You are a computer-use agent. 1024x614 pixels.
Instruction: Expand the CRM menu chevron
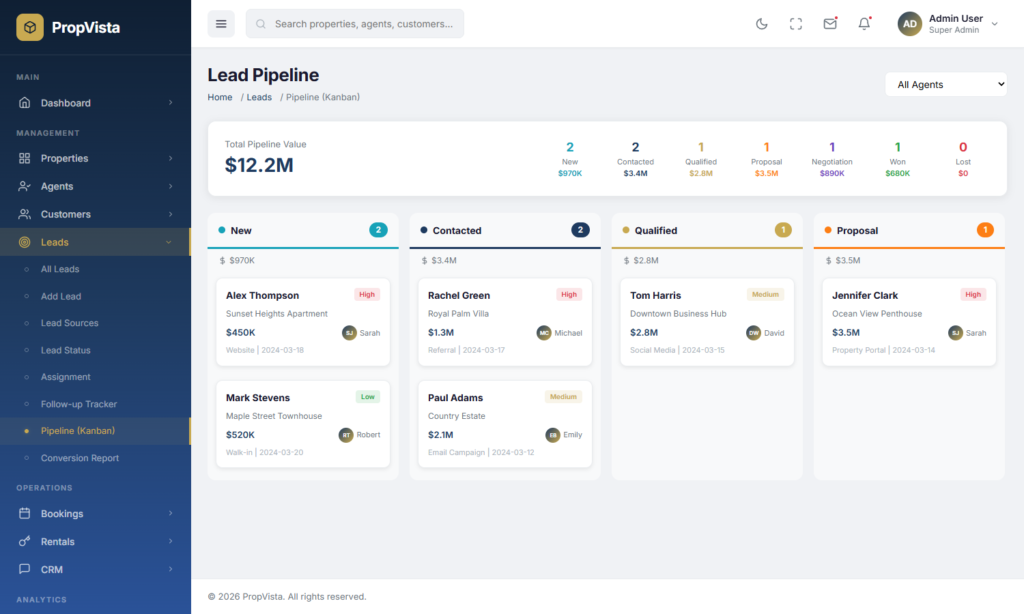point(170,569)
